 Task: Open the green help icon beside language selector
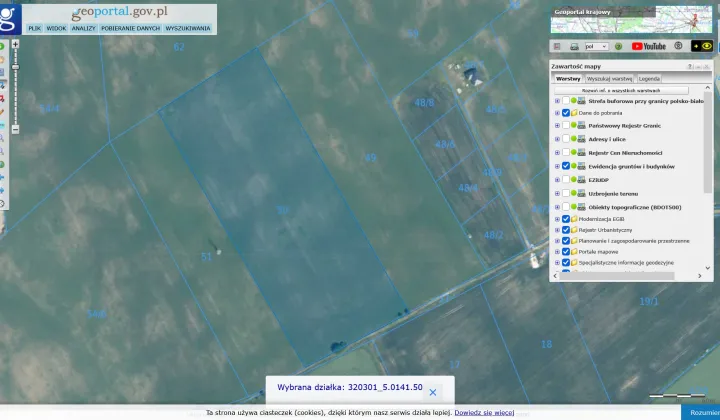pyautogui.click(x=618, y=46)
